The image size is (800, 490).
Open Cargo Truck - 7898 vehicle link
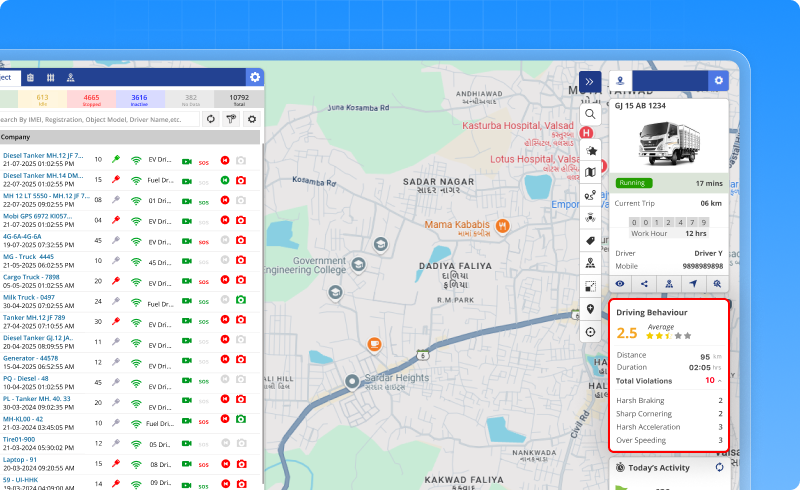[31, 277]
